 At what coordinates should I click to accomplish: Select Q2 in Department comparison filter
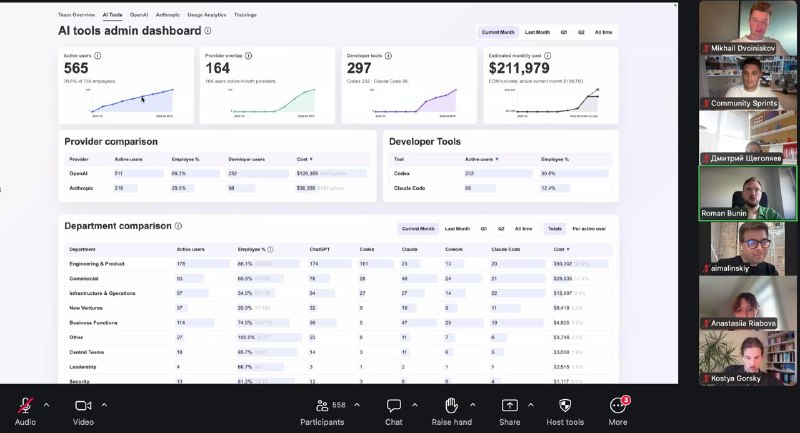click(501, 228)
